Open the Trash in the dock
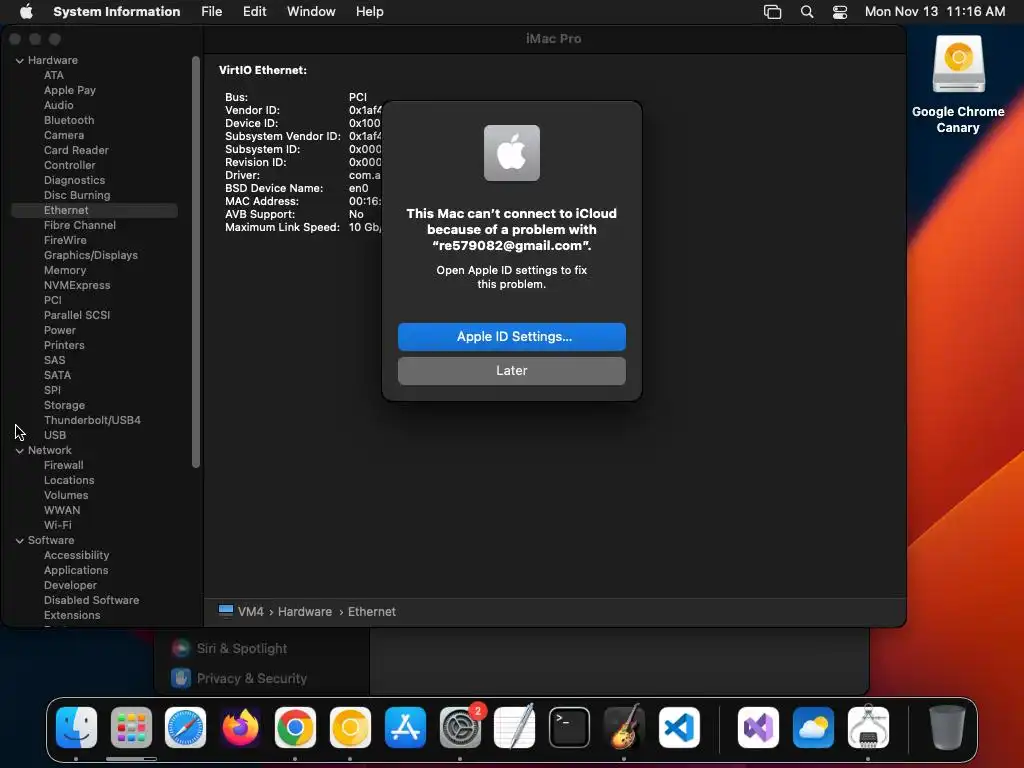The width and height of the screenshot is (1024, 768). [947, 727]
